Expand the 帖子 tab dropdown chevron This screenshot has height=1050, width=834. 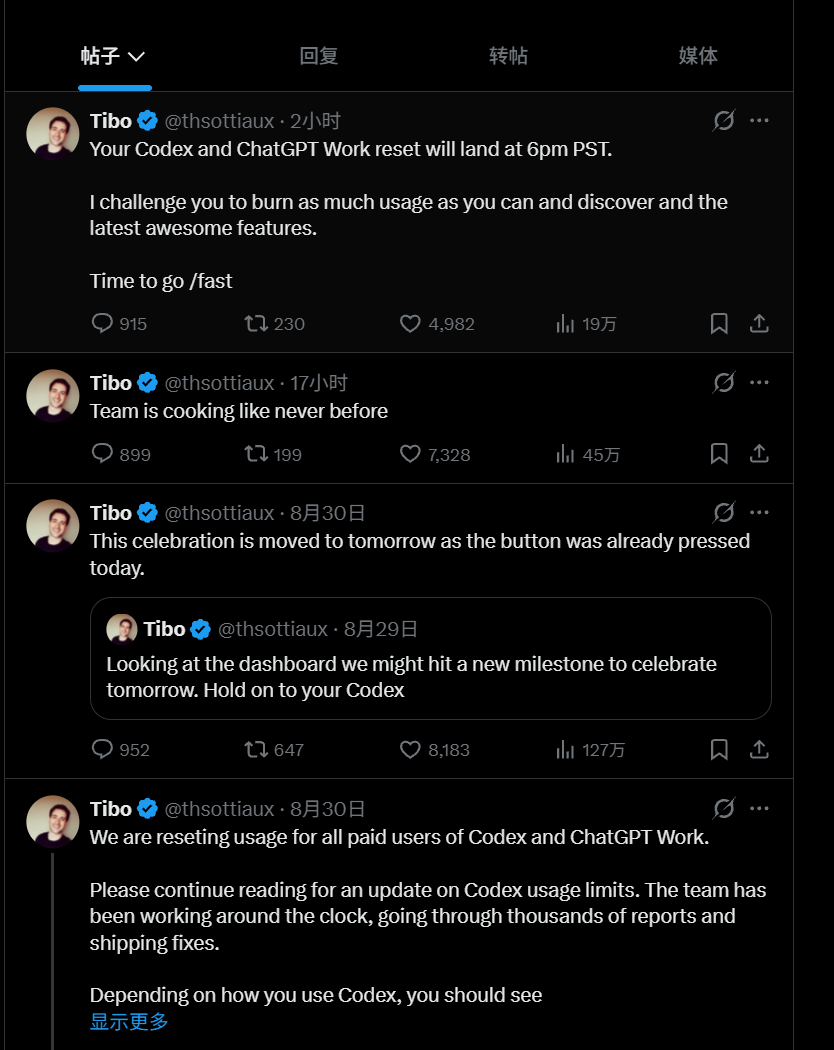(136, 56)
